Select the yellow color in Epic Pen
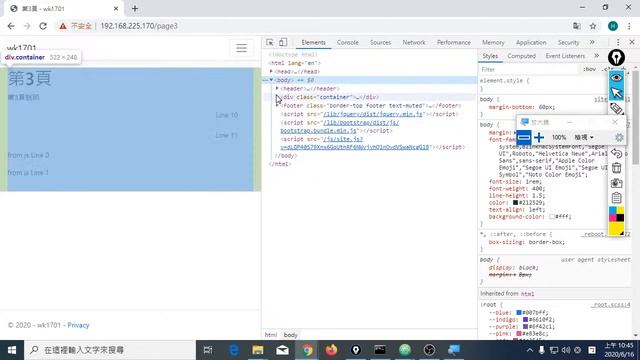Viewport: 640px width, 360px height. [x=616, y=229]
